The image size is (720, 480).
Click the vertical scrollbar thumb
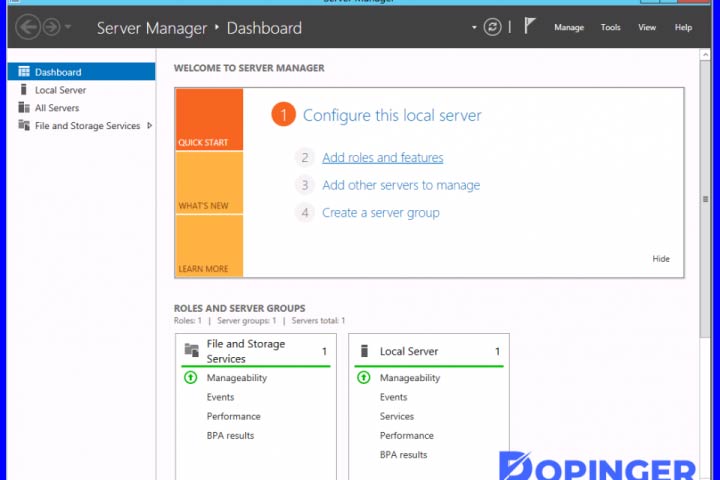click(x=705, y=199)
